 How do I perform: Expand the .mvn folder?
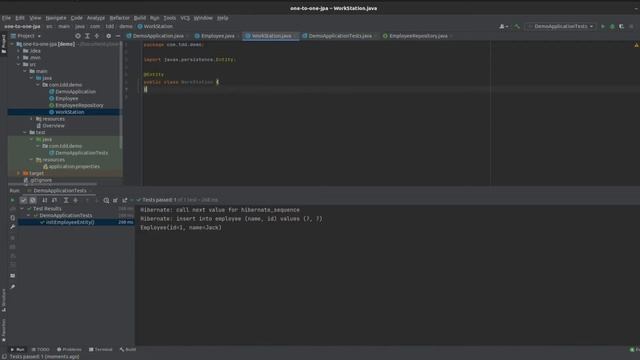(x=19, y=58)
